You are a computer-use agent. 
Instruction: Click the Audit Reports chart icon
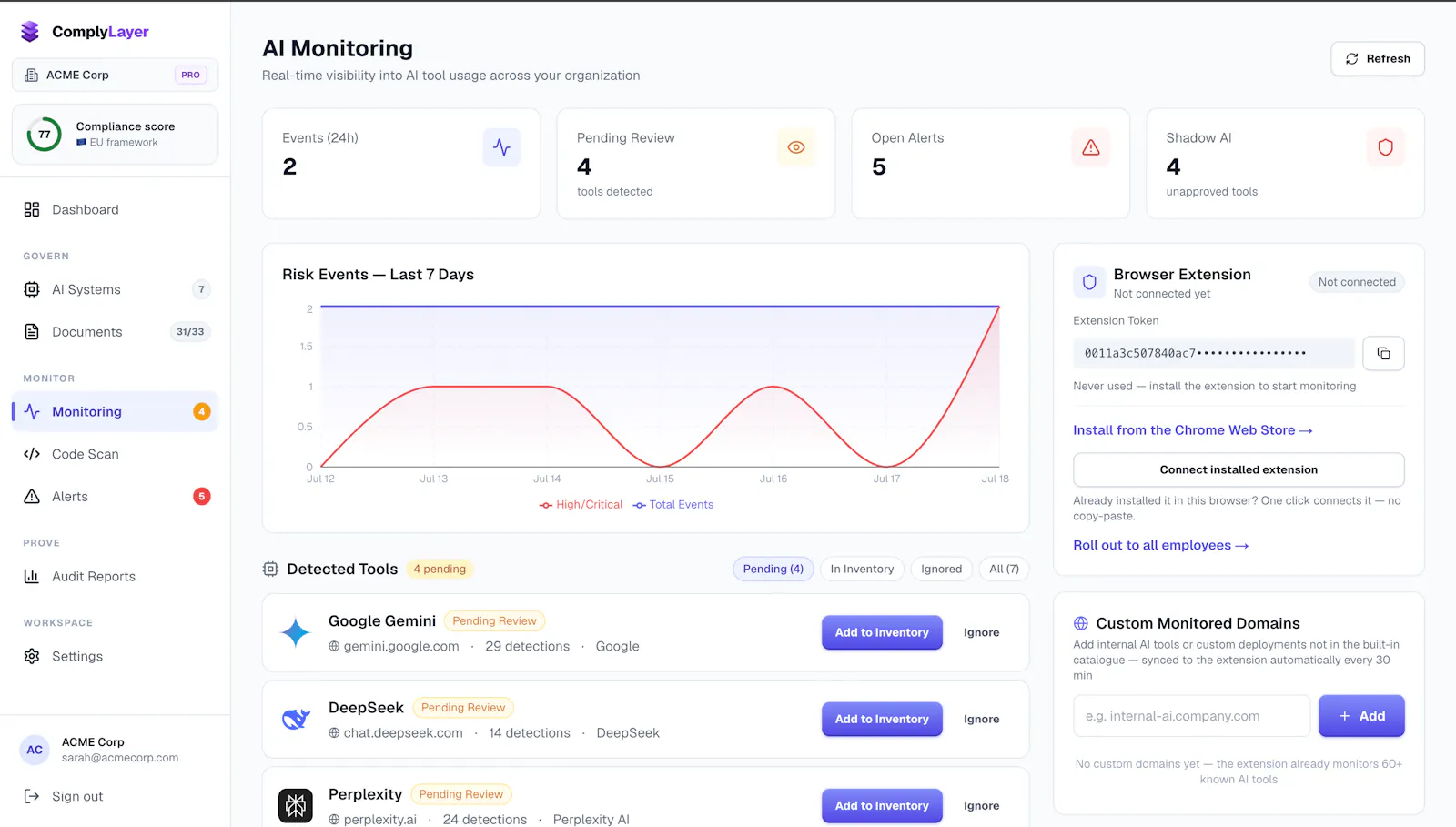(32, 576)
